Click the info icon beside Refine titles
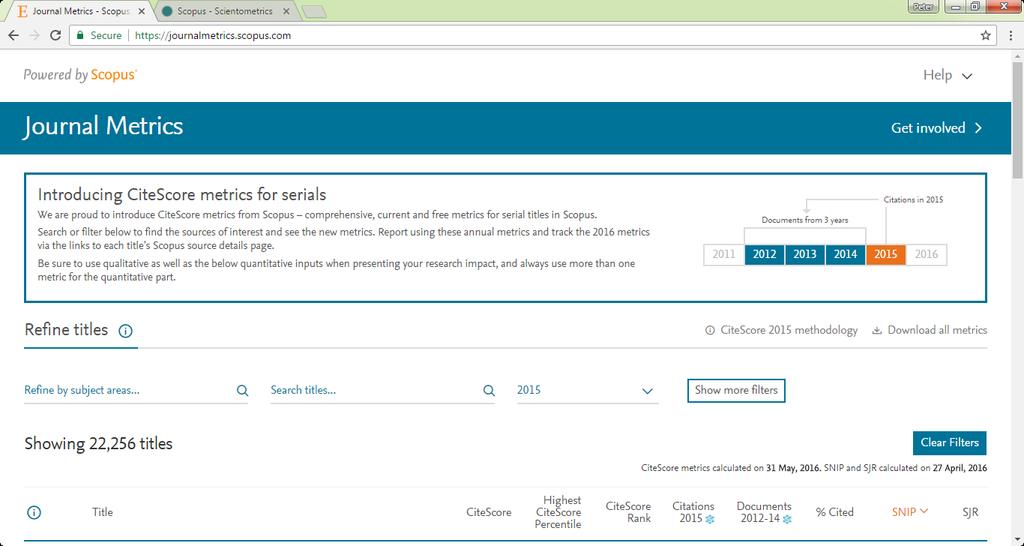 pyautogui.click(x=125, y=331)
